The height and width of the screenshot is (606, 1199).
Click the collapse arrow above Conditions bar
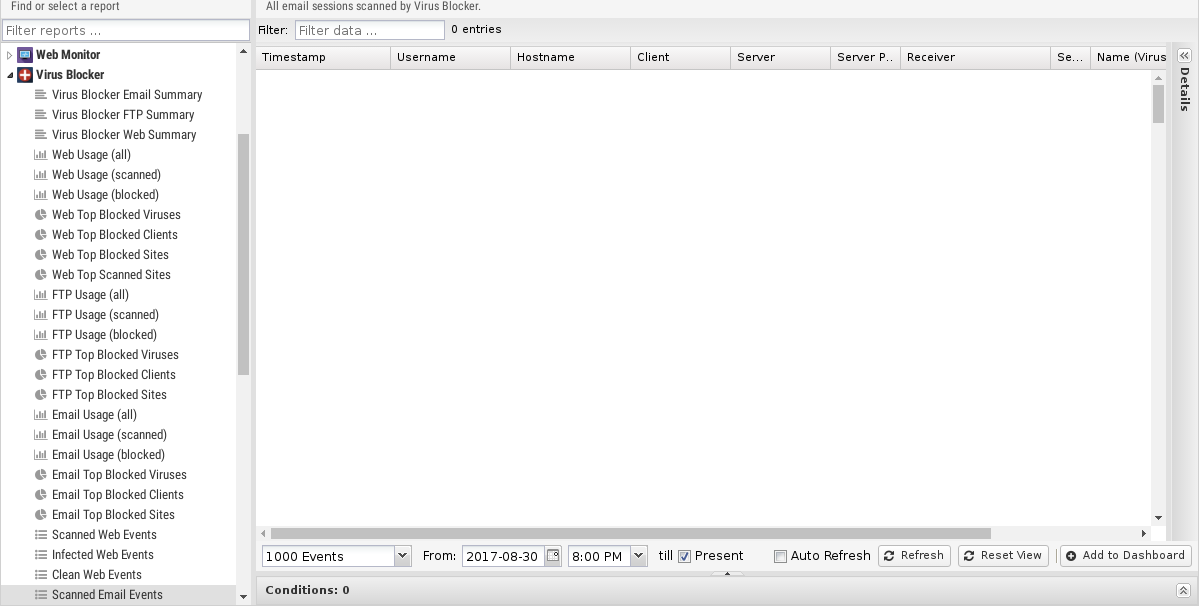(x=727, y=573)
